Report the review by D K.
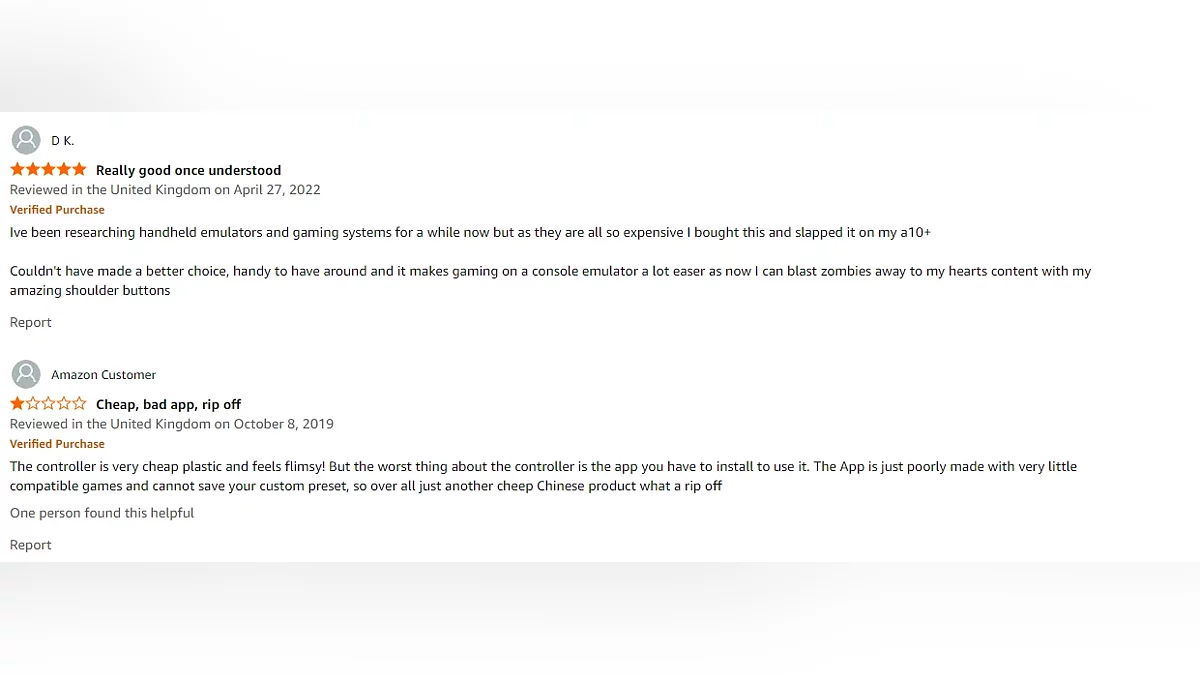 tap(31, 322)
